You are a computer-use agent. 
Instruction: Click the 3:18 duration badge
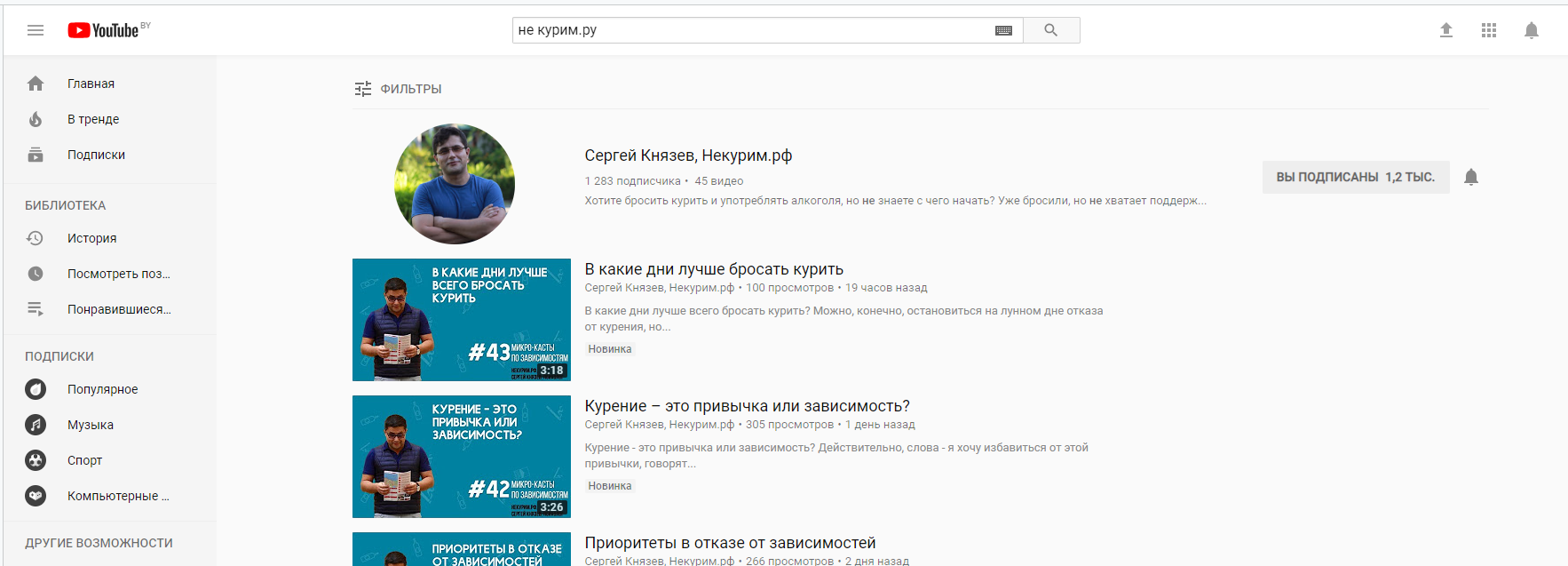[x=552, y=371]
